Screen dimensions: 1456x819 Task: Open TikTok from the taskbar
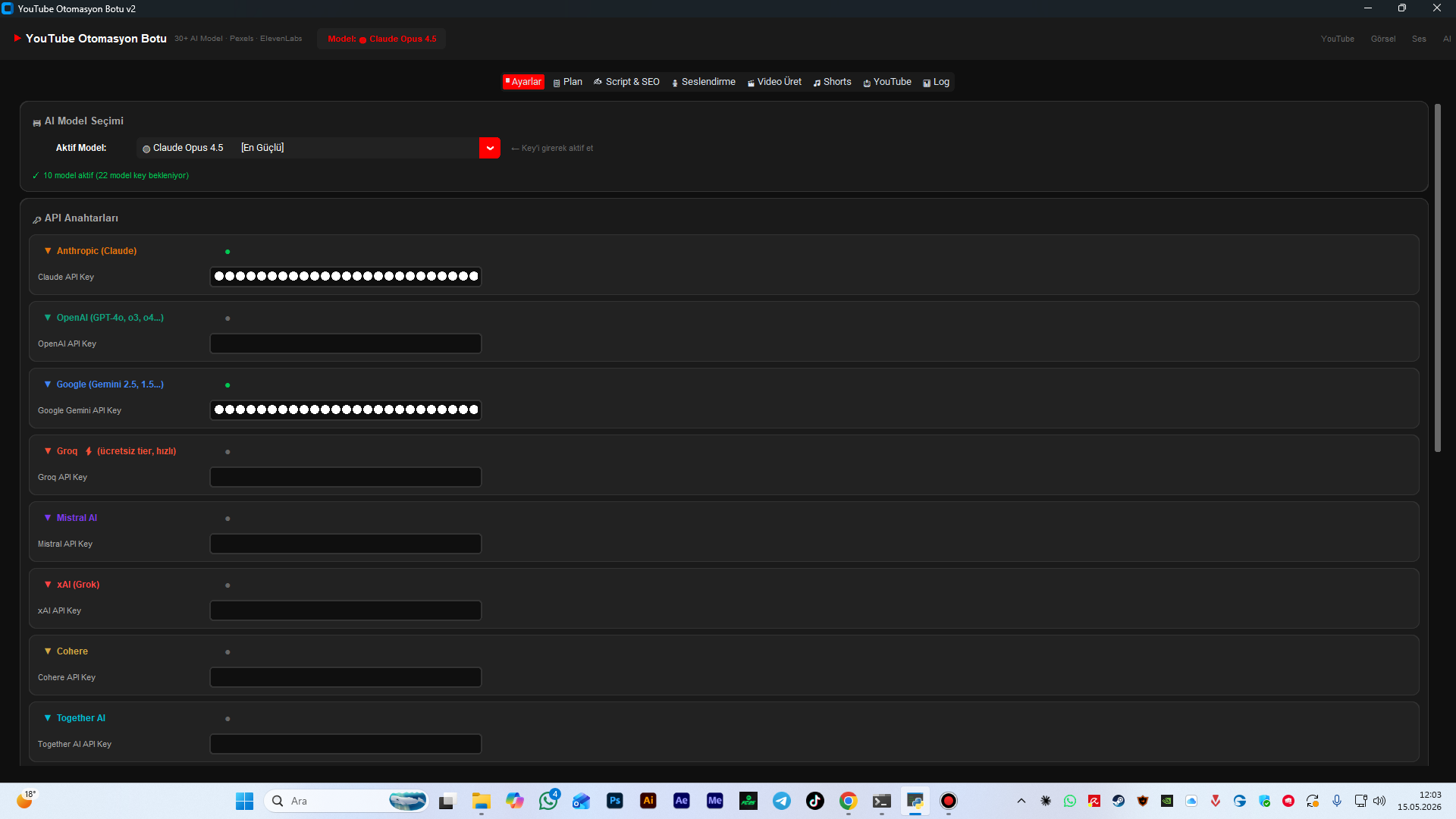[815, 801]
